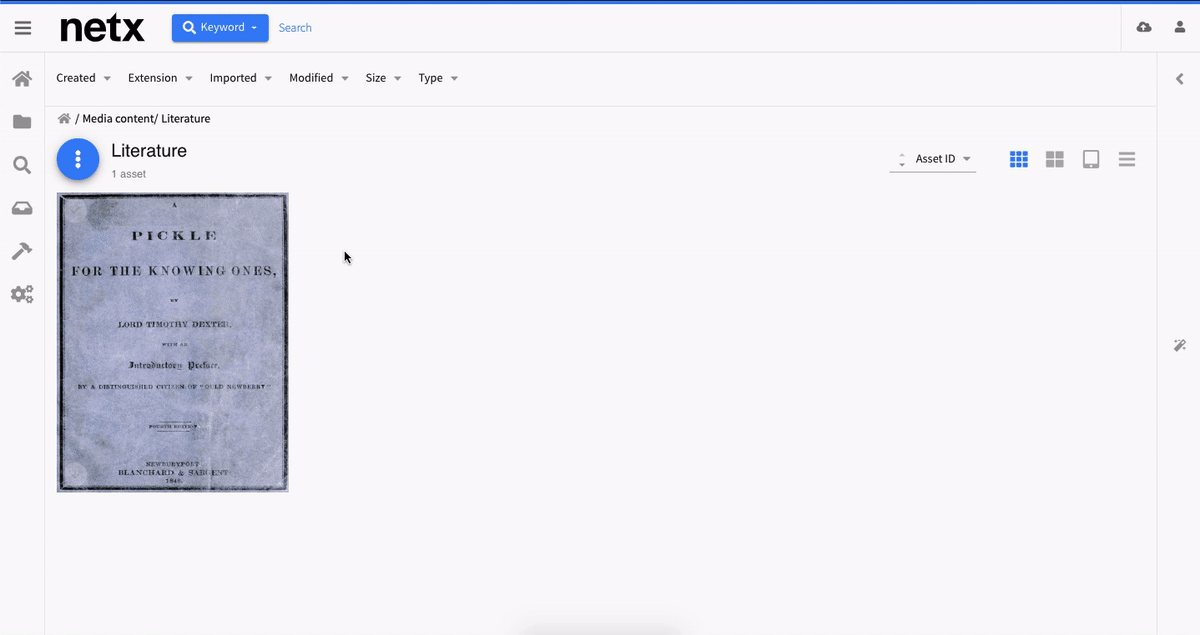This screenshot has width=1200, height=635.
Task: Expand the Created filter
Action: [84, 78]
